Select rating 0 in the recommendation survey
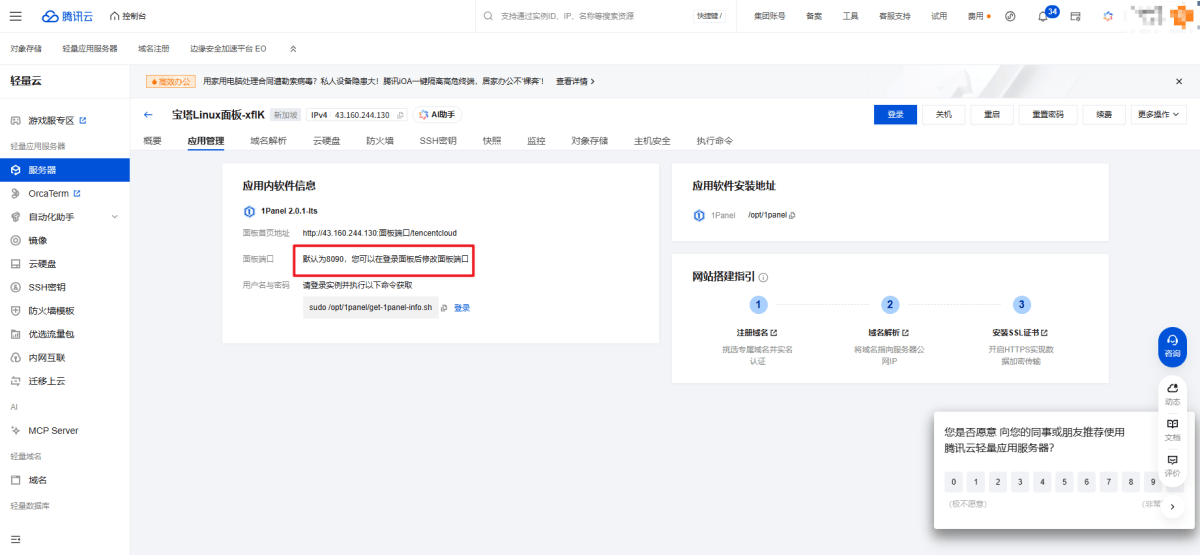 [955, 482]
